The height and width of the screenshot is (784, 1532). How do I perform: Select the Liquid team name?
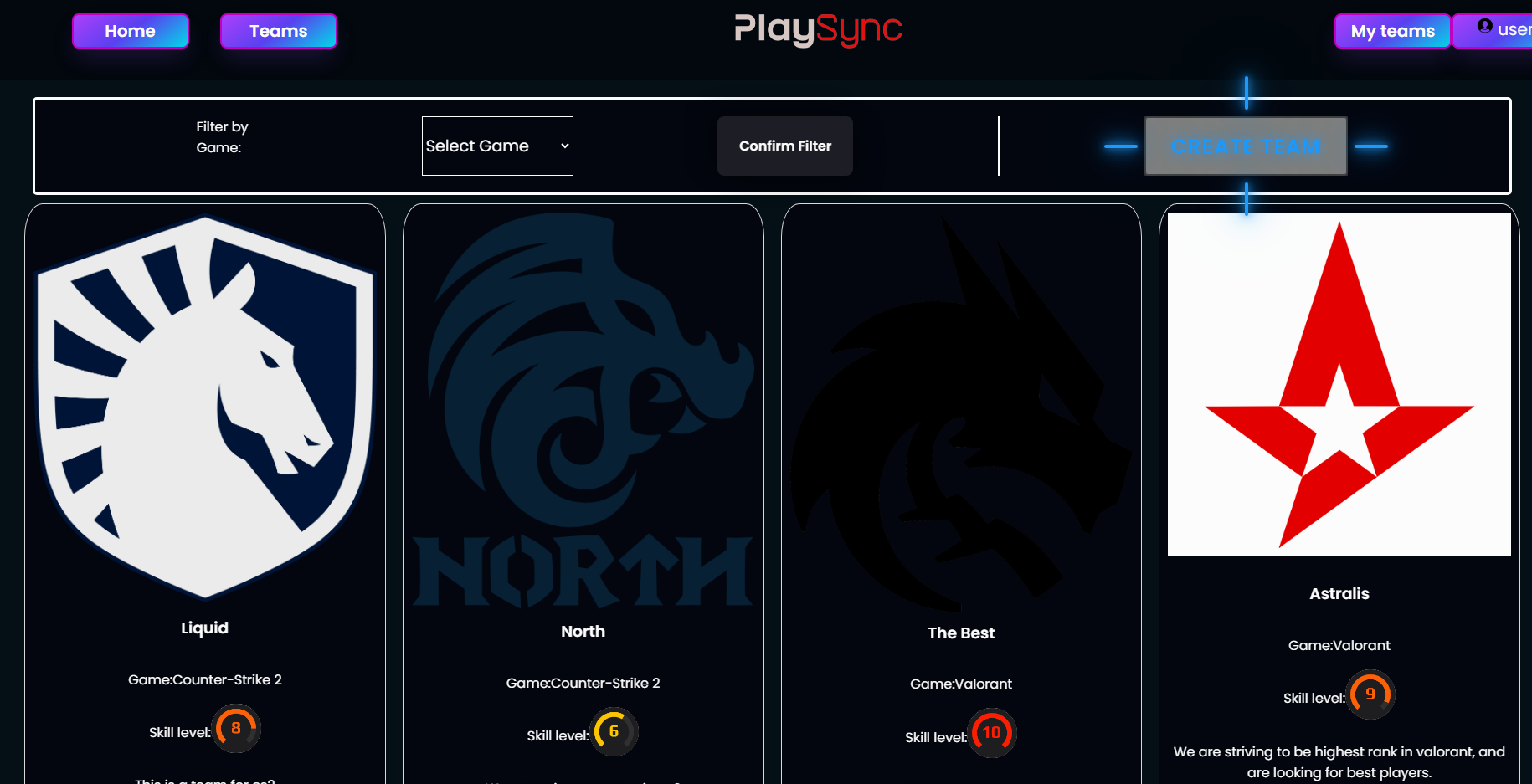point(205,628)
